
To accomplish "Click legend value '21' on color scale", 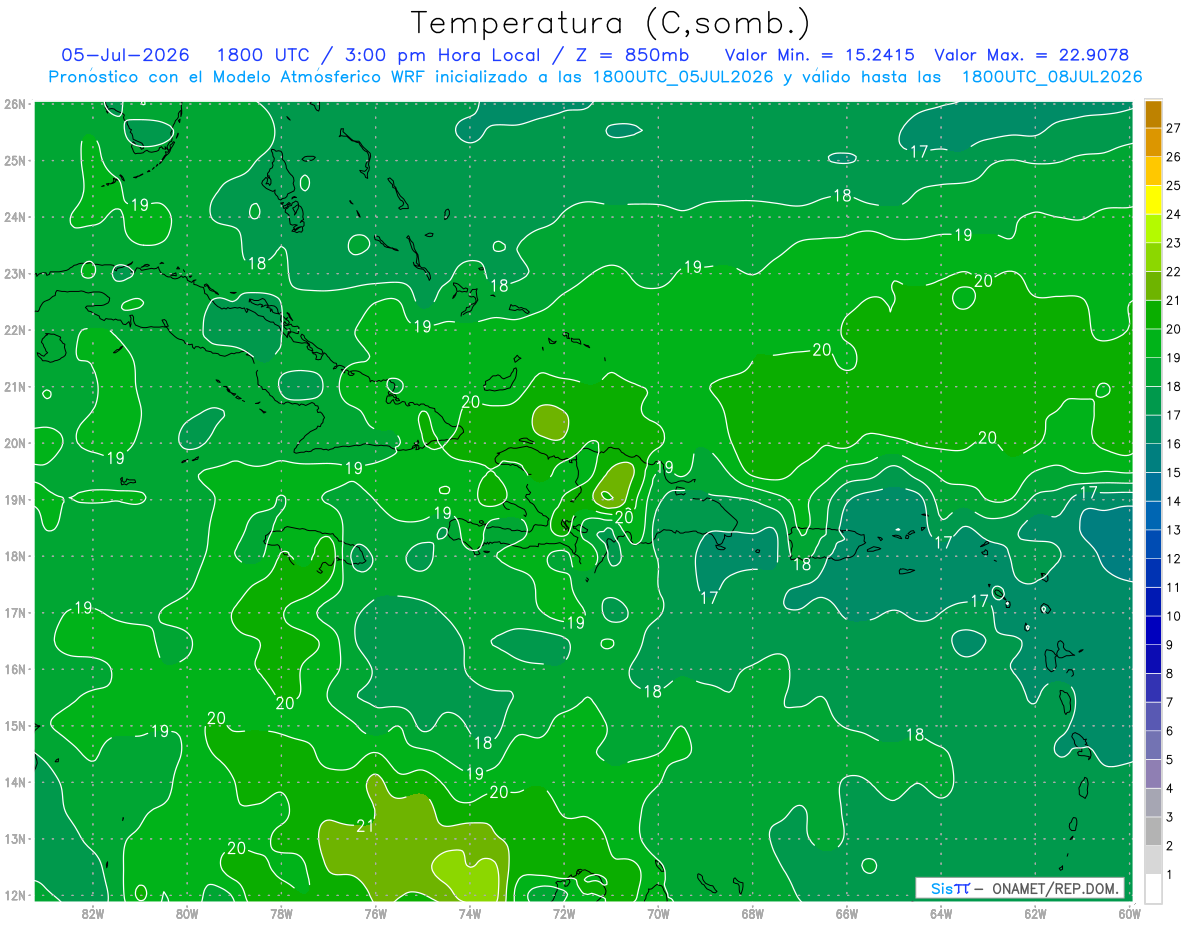I will [1173, 300].
